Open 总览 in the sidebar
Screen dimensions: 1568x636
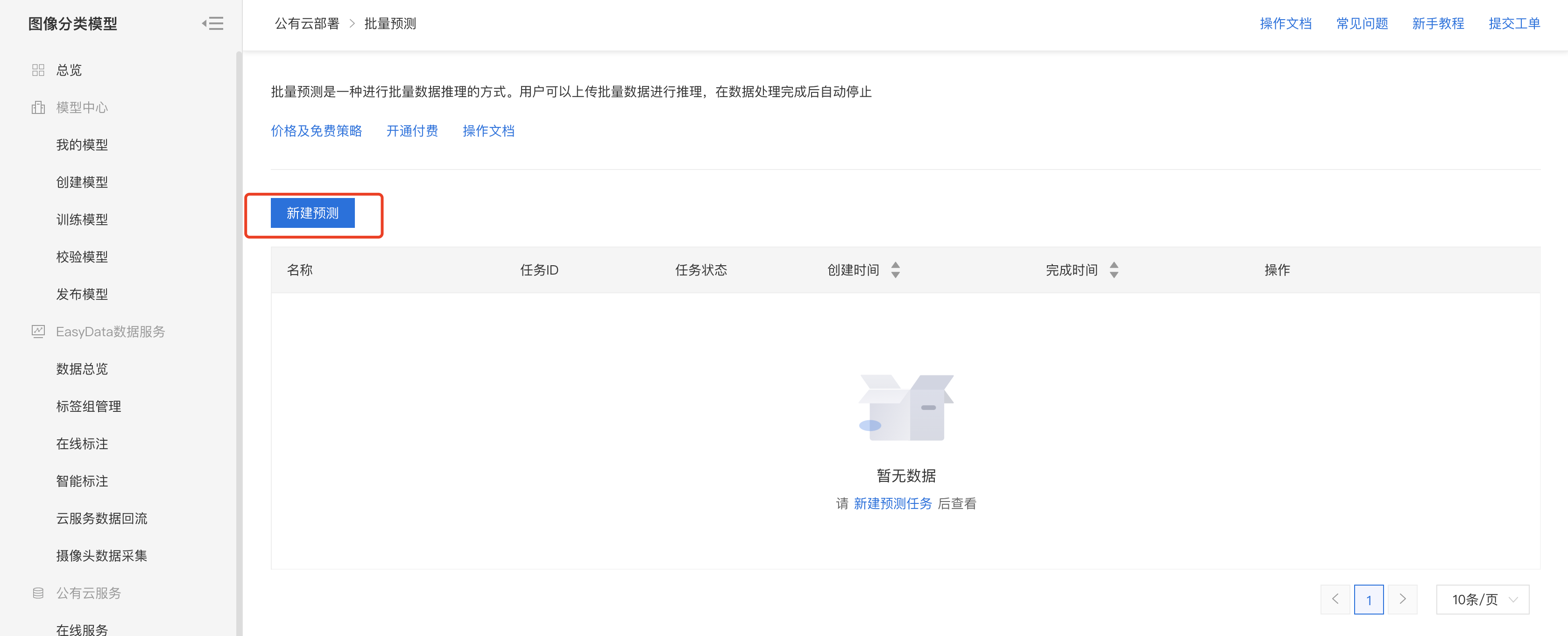69,70
